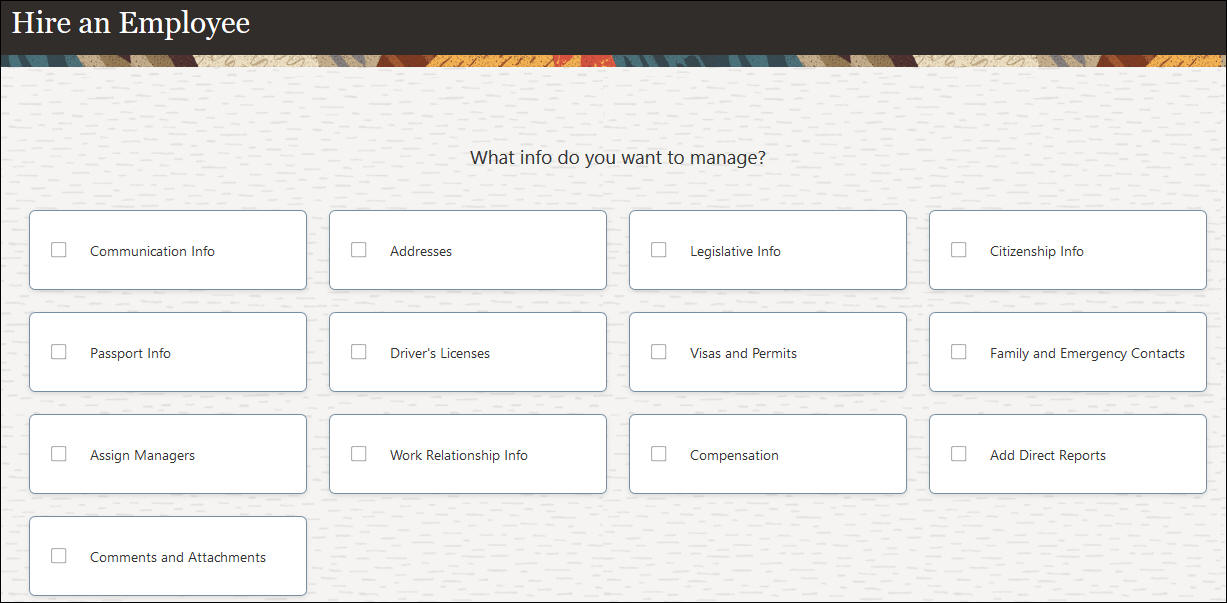Click the Comments and Attachments label
This screenshot has width=1227, height=603.
(x=178, y=558)
